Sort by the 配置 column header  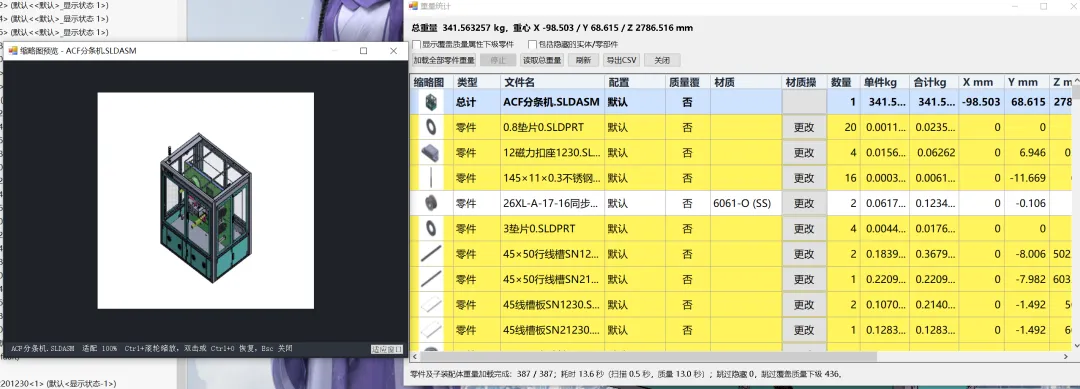click(x=634, y=82)
